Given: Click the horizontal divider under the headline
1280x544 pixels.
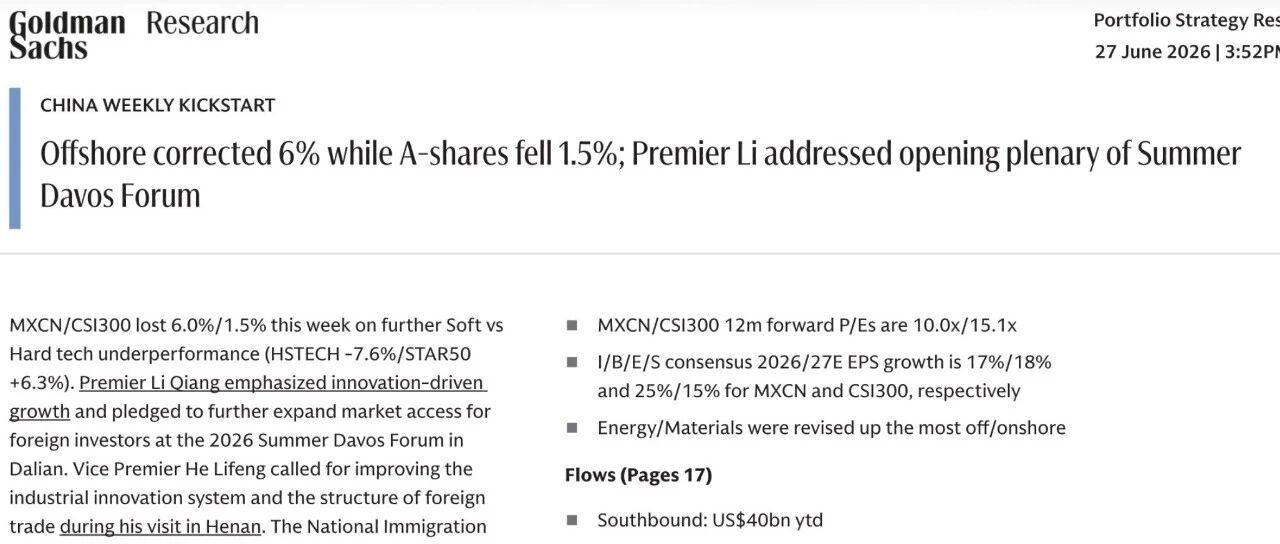Looking at the screenshot, I should tap(640, 254).
